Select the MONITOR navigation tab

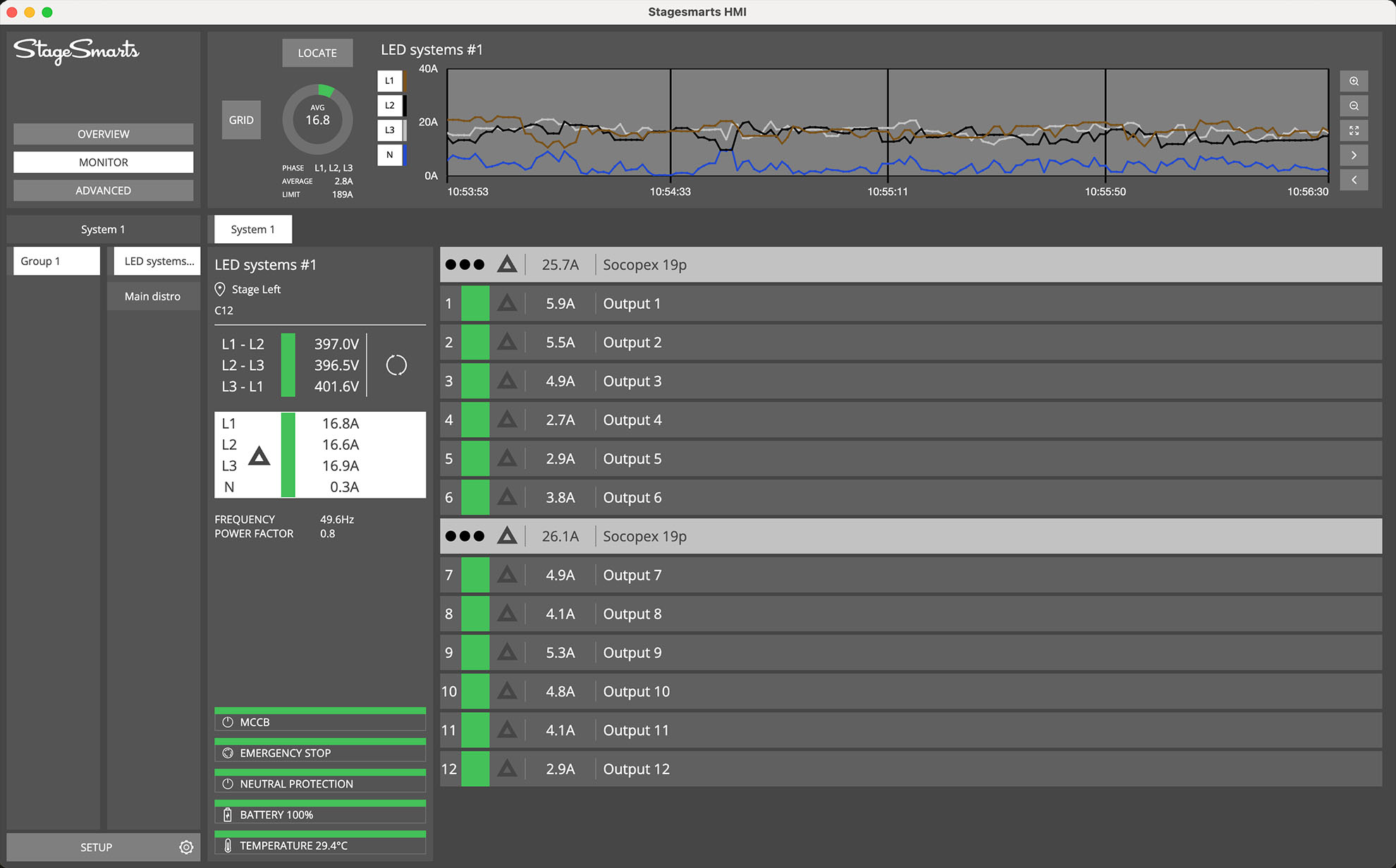coord(102,162)
